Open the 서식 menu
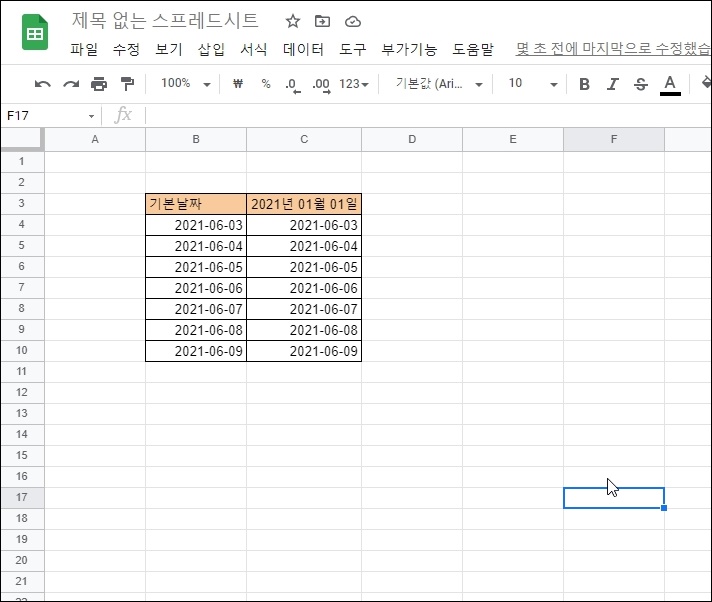The width and height of the screenshot is (712, 602). (x=253, y=49)
